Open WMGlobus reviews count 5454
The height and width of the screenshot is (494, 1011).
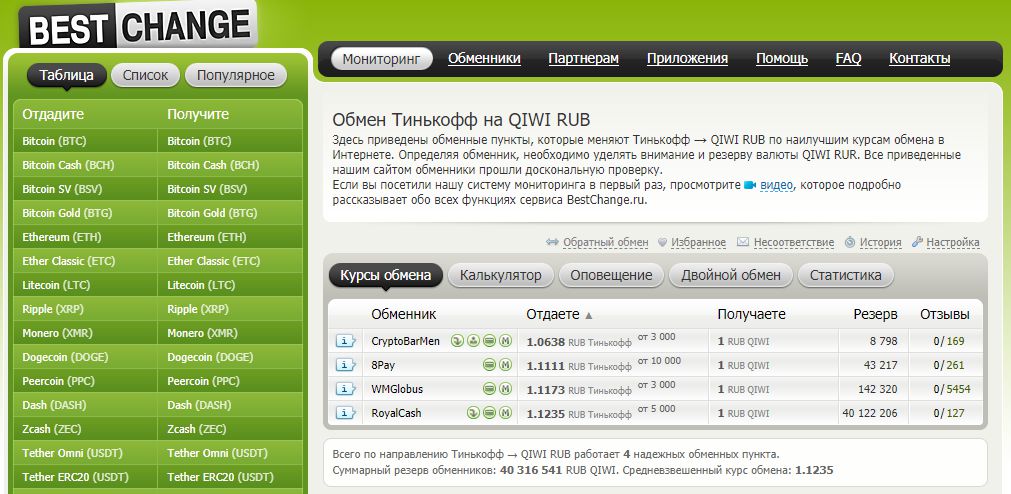tap(958, 389)
